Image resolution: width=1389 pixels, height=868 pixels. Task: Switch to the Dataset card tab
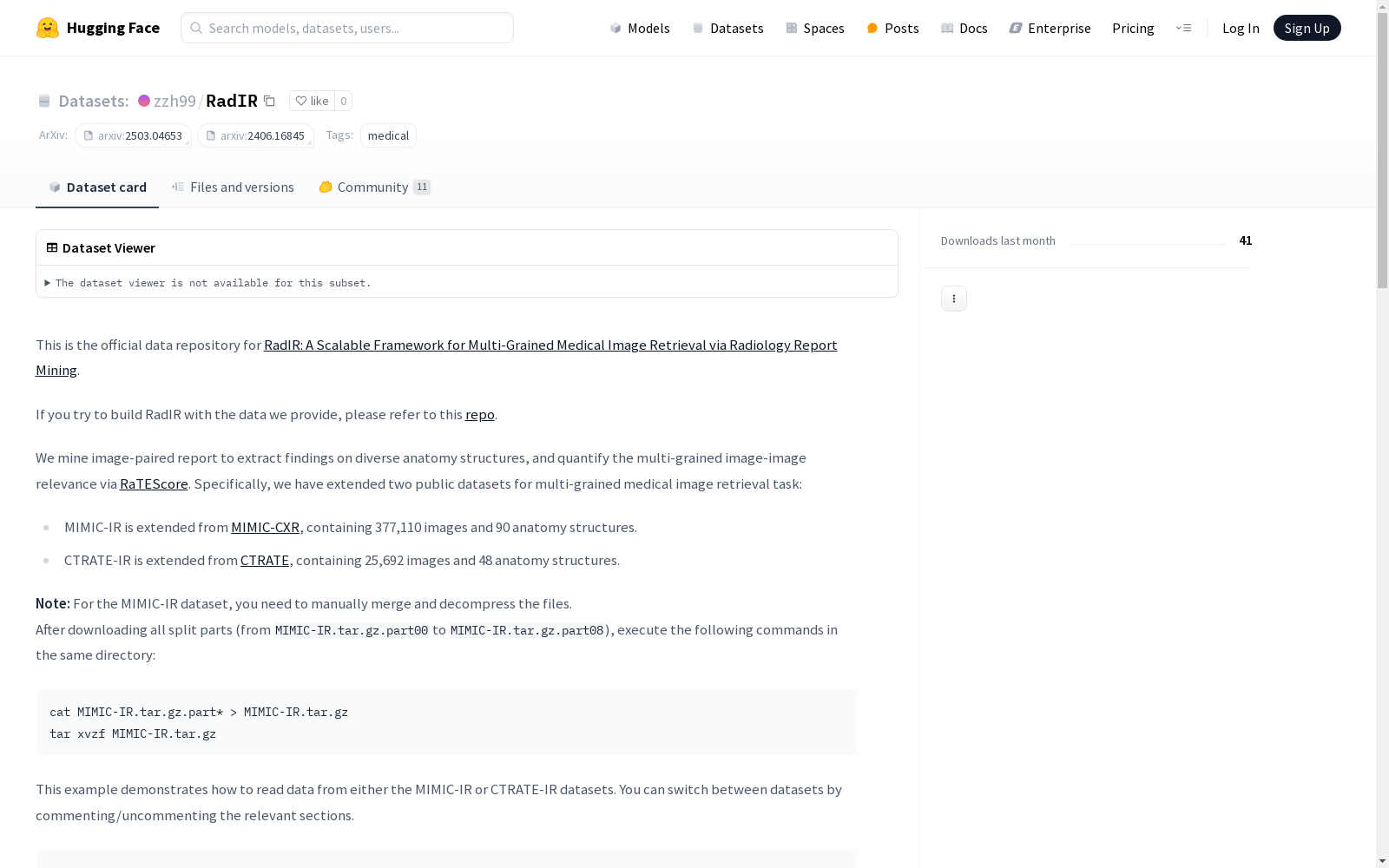pos(97,187)
